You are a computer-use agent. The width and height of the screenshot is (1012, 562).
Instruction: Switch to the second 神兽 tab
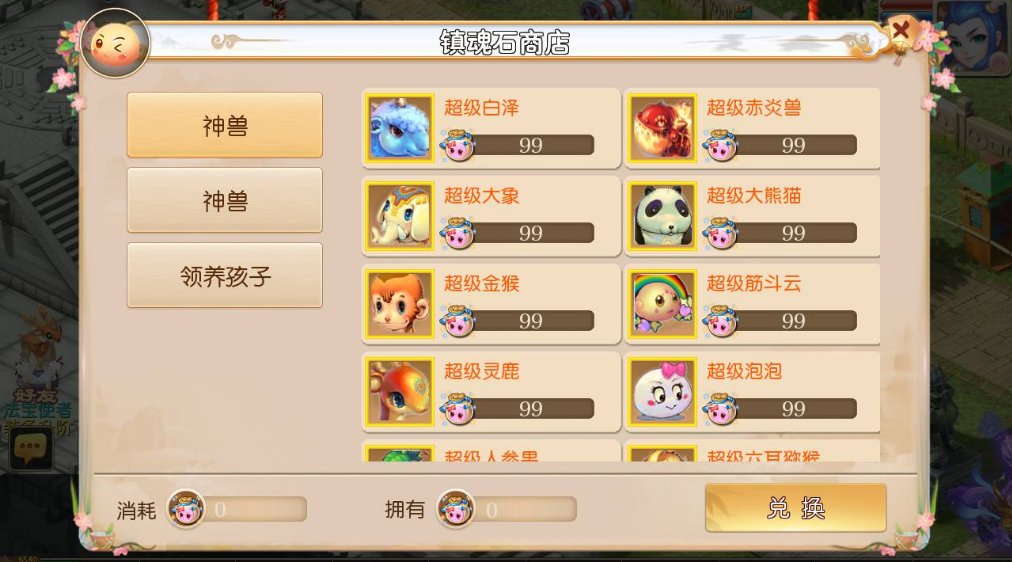225,201
